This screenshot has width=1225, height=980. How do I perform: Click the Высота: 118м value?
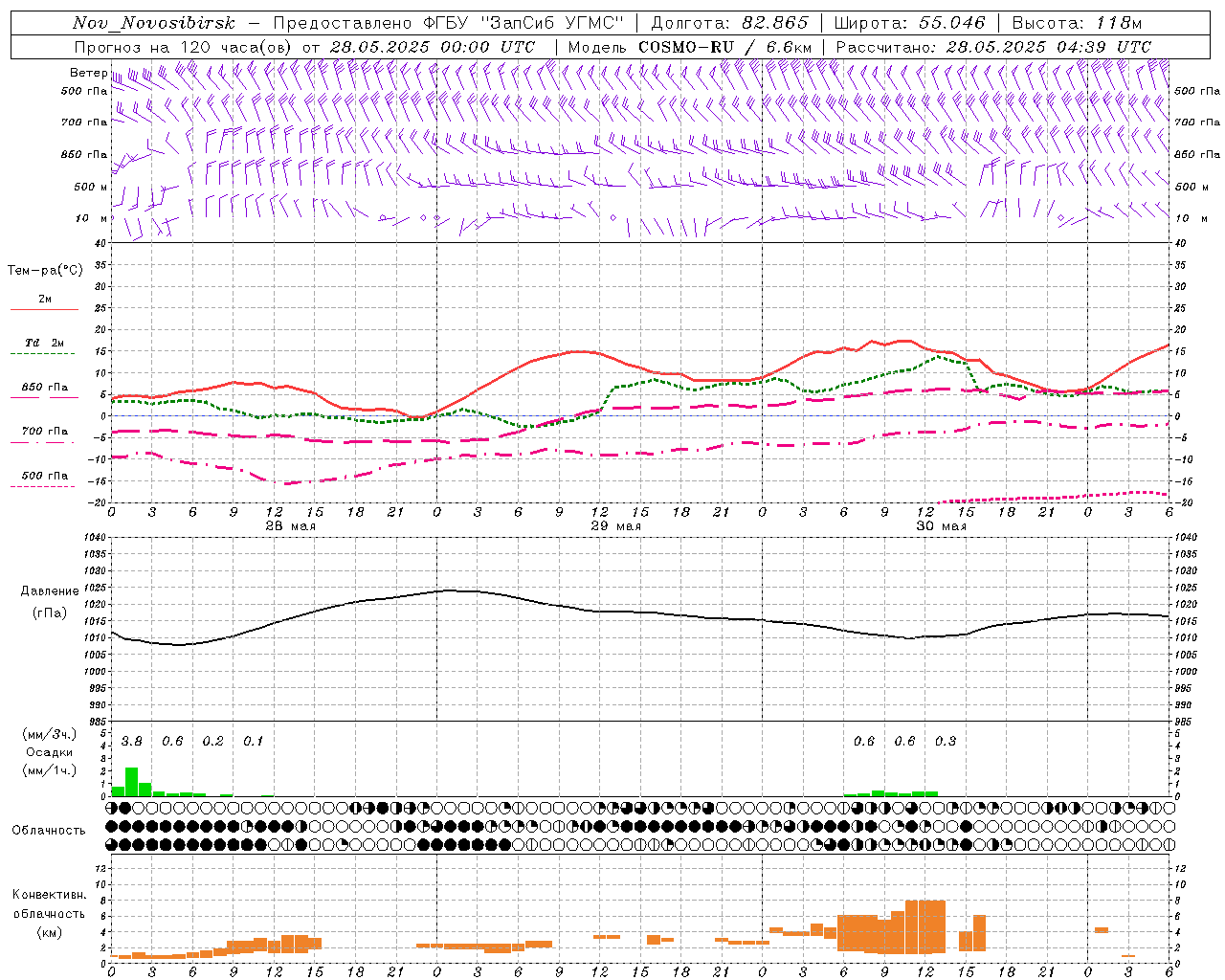(x=1077, y=23)
